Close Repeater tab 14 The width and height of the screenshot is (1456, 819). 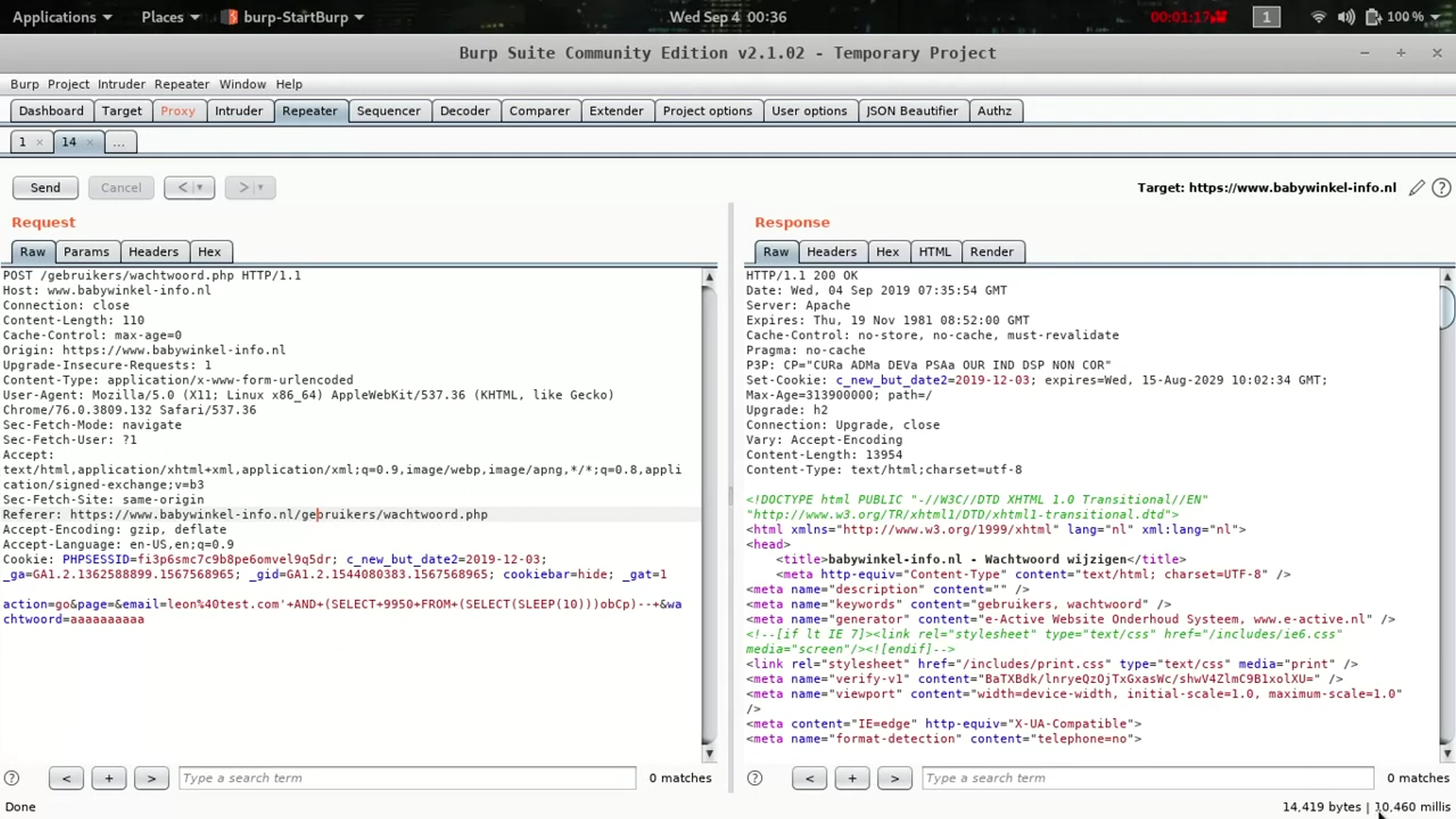(90, 142)
